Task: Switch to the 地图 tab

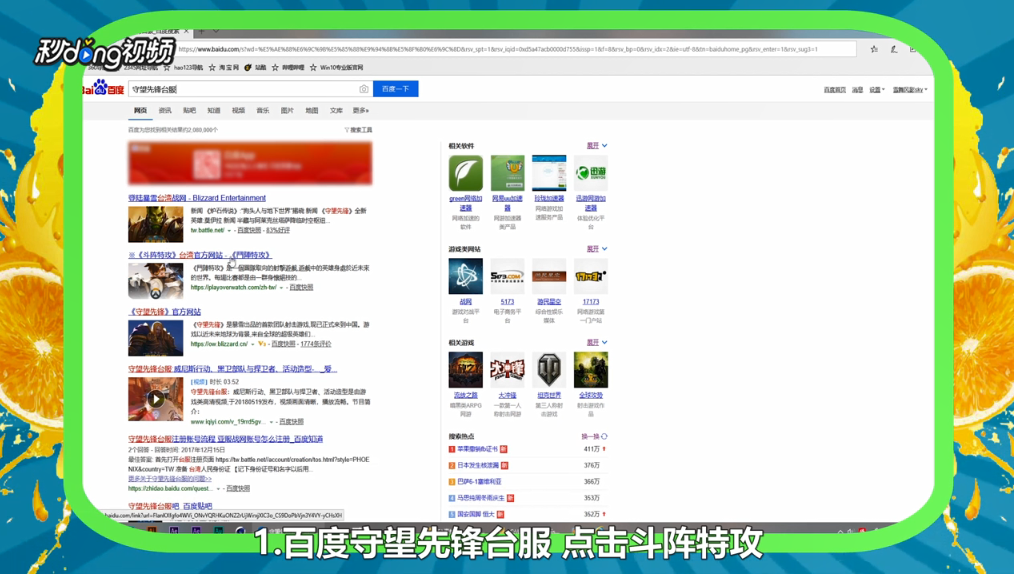Action: coord(312,111)
